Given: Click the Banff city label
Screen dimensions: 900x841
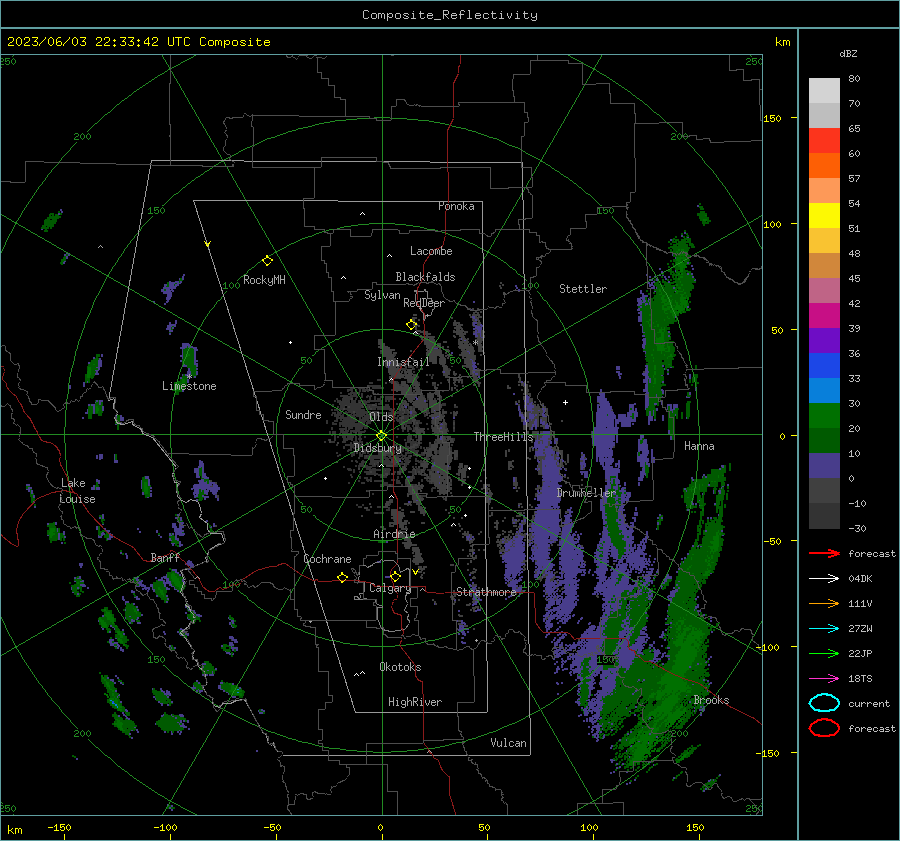Looking at the screenshot, I should [x=165, y=557].
